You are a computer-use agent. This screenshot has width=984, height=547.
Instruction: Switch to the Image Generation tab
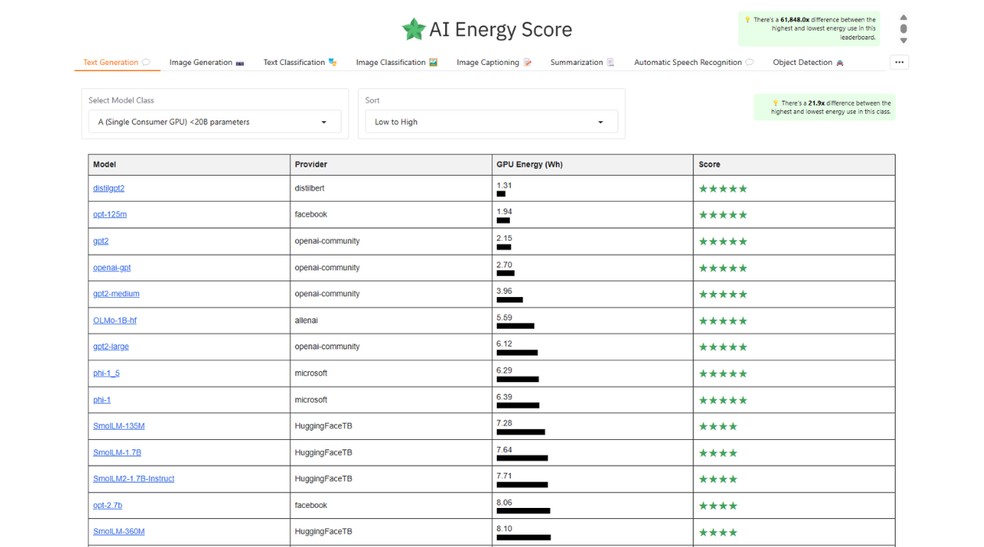pos(206,63)
